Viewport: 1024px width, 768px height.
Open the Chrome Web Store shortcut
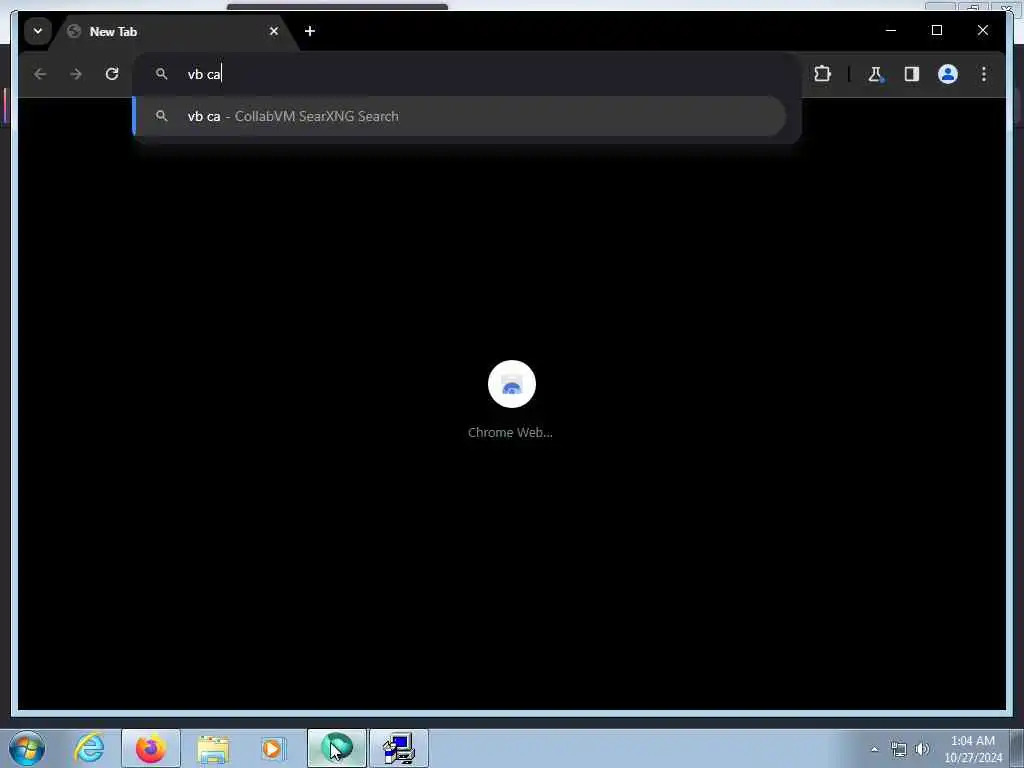511,384
